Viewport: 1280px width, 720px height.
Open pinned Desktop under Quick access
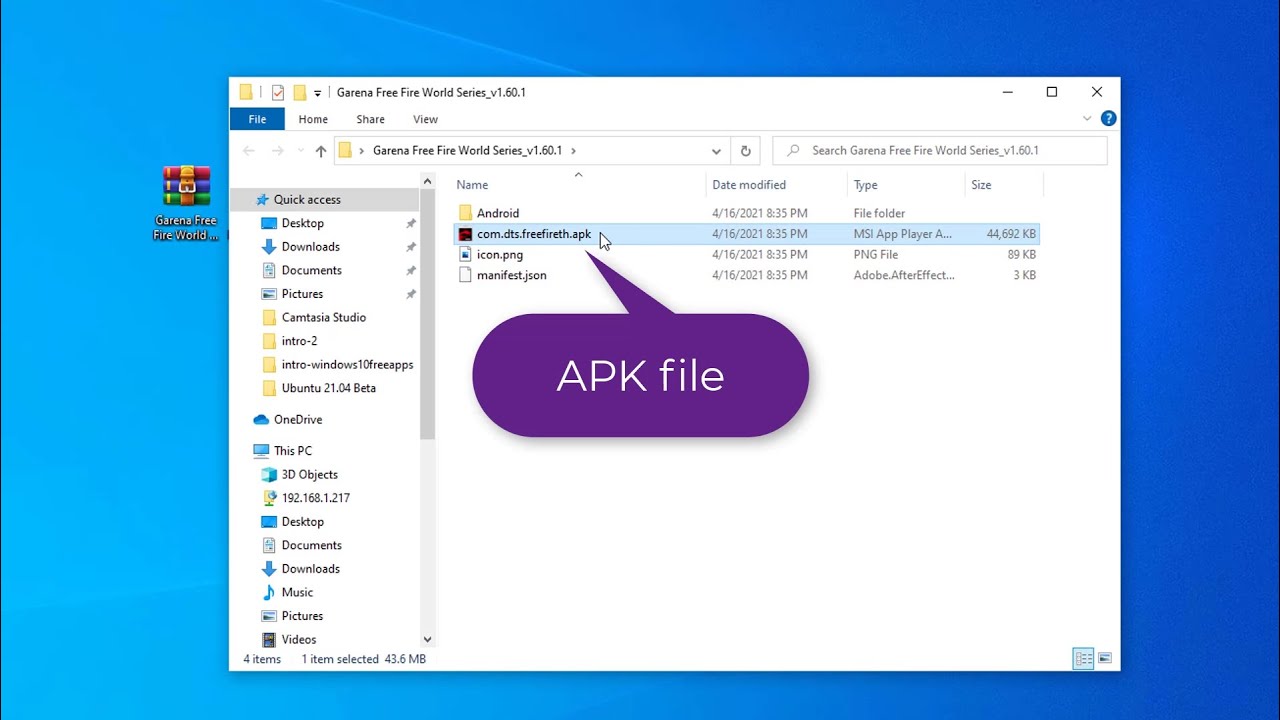(x=302, y=223)
